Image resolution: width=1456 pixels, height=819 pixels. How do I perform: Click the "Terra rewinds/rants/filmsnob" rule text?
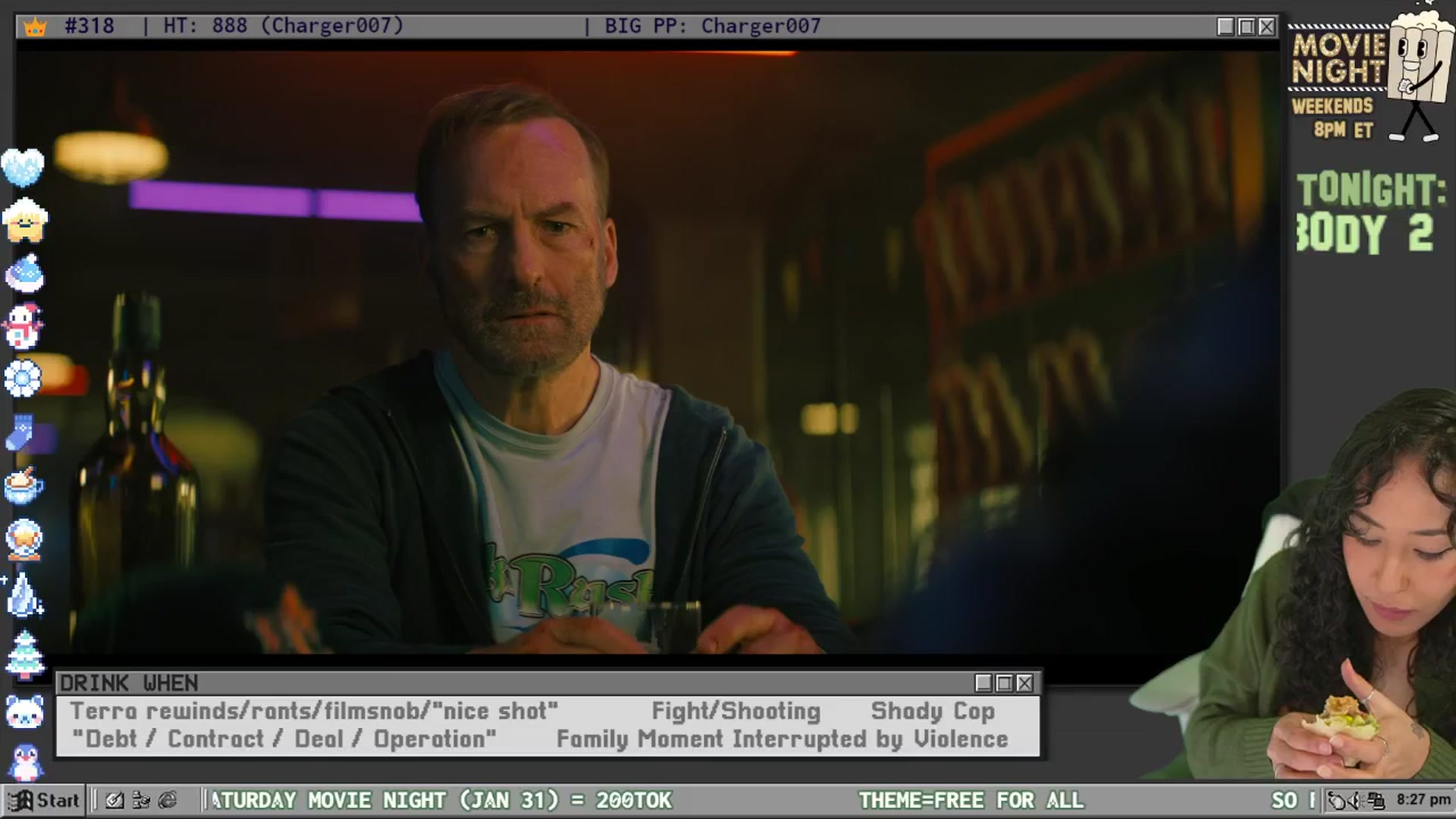tap(314, 711)
